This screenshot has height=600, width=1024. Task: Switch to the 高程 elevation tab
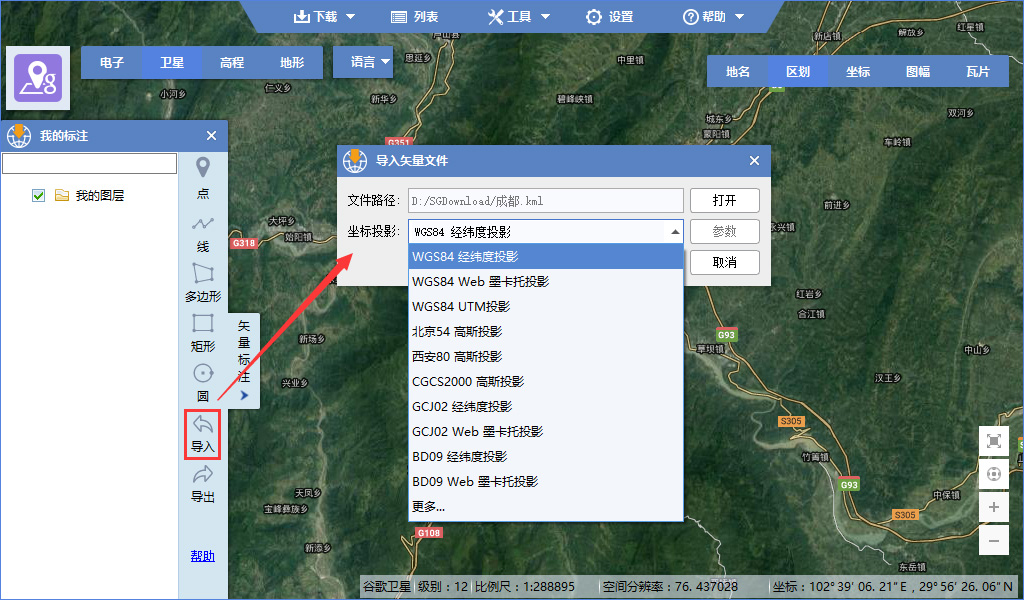232,63
